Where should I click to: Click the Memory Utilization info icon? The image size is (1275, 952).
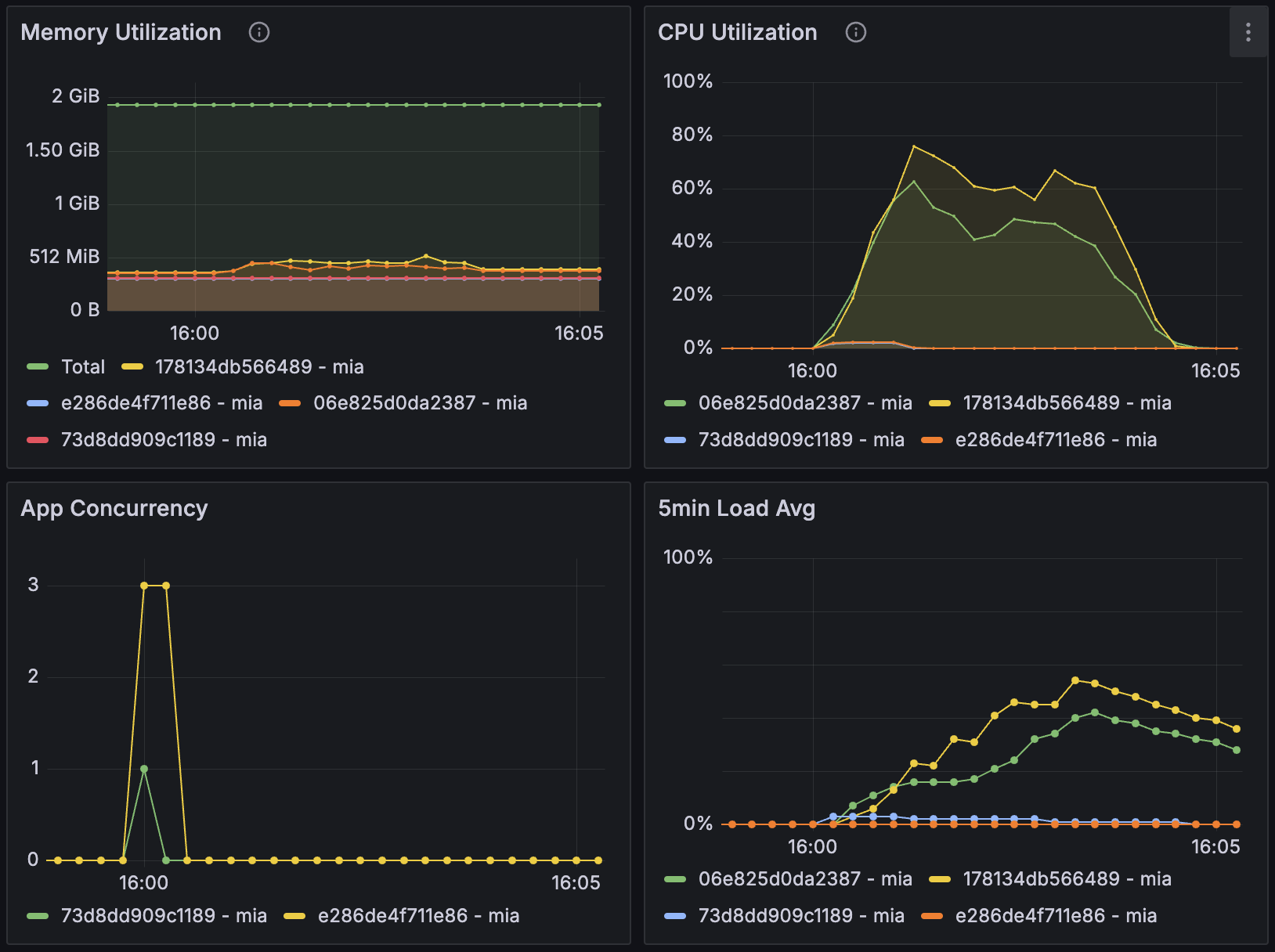coord(258,32)
